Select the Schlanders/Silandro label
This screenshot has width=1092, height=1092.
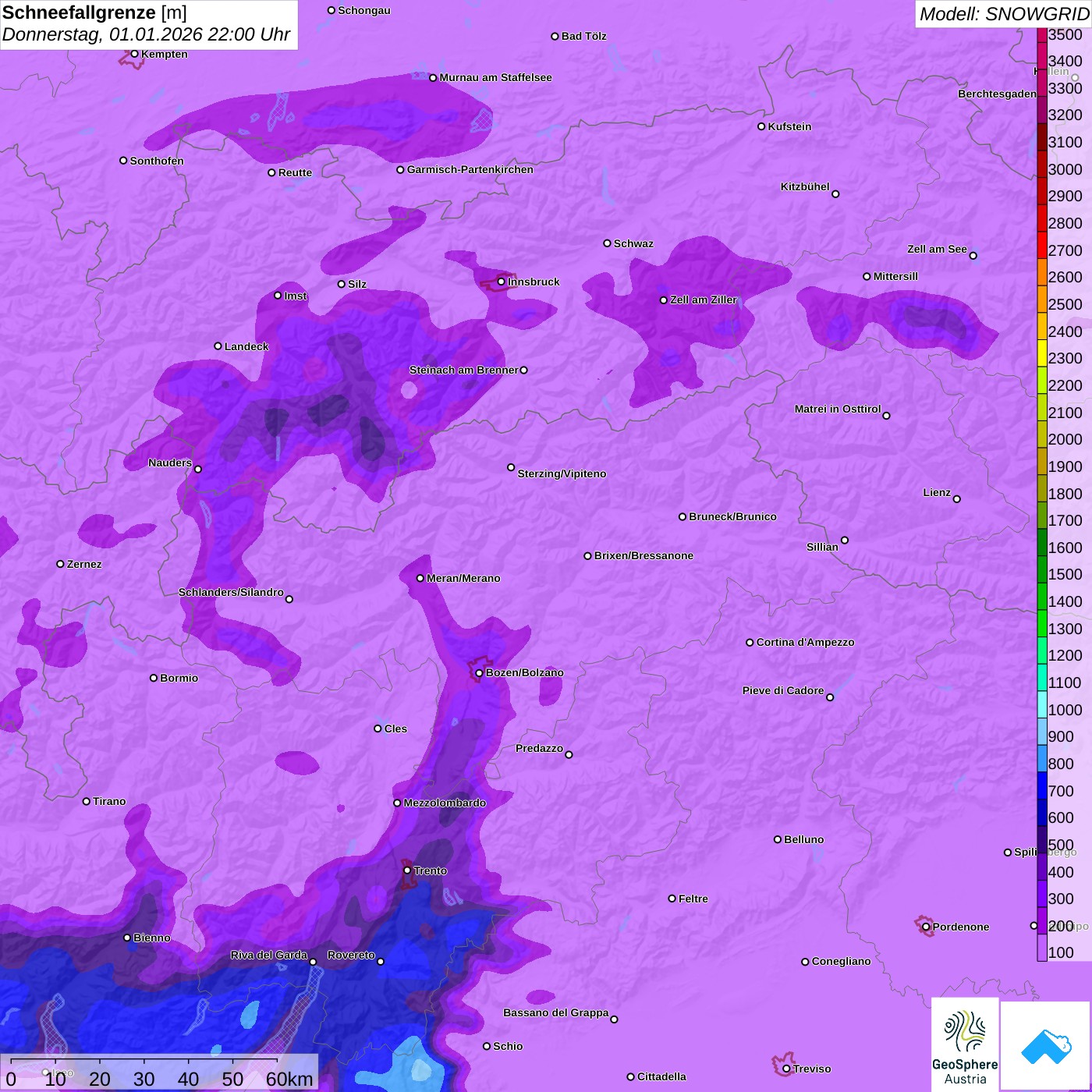coord(231,592)
